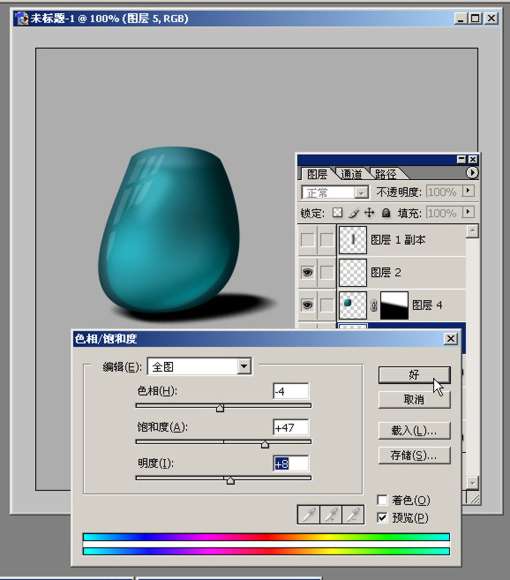Viewport: 510px width, 580px height.
Task: Click the 不透明度 100% field
Action: (x=443, y=192)
